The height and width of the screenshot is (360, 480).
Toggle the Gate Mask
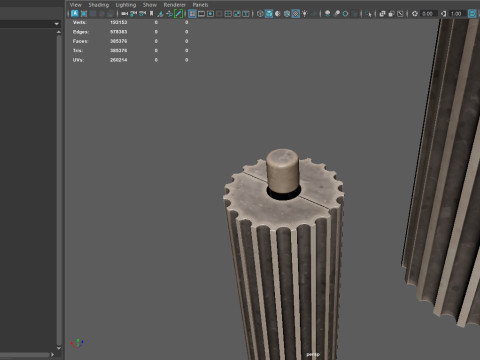(x=219, y=13)
